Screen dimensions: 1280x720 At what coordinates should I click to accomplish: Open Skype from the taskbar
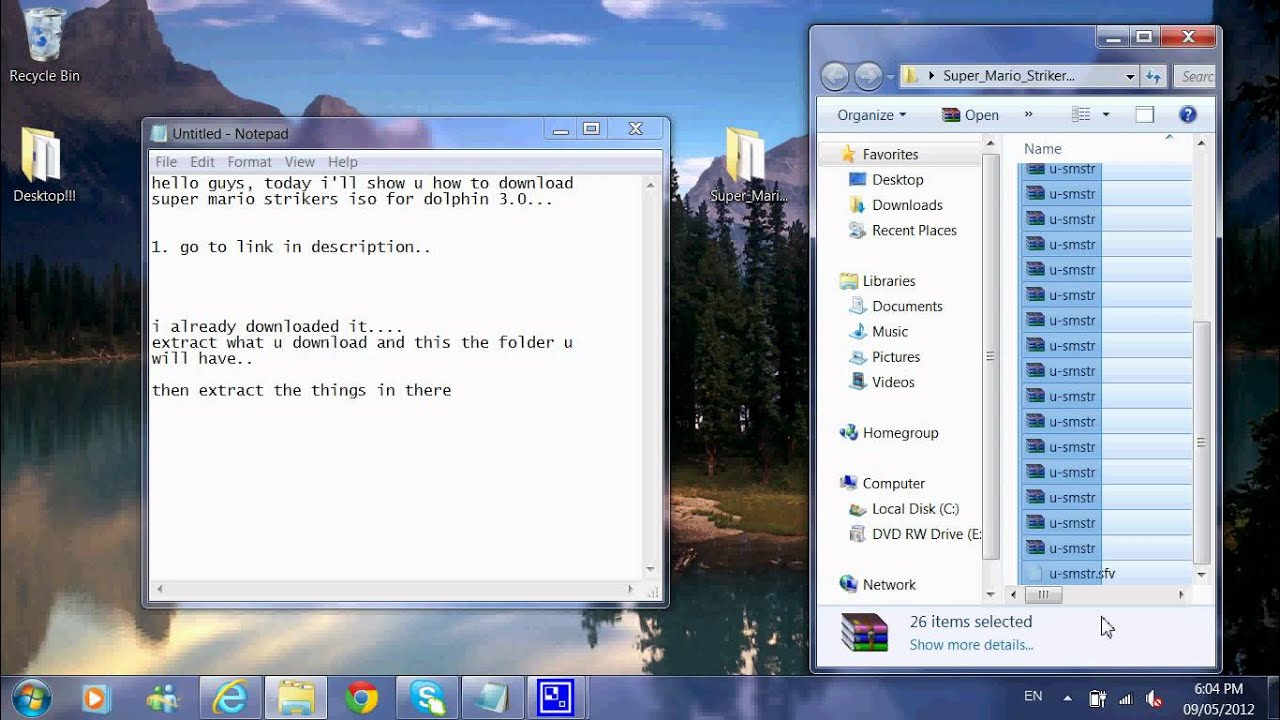coord(427,697)
